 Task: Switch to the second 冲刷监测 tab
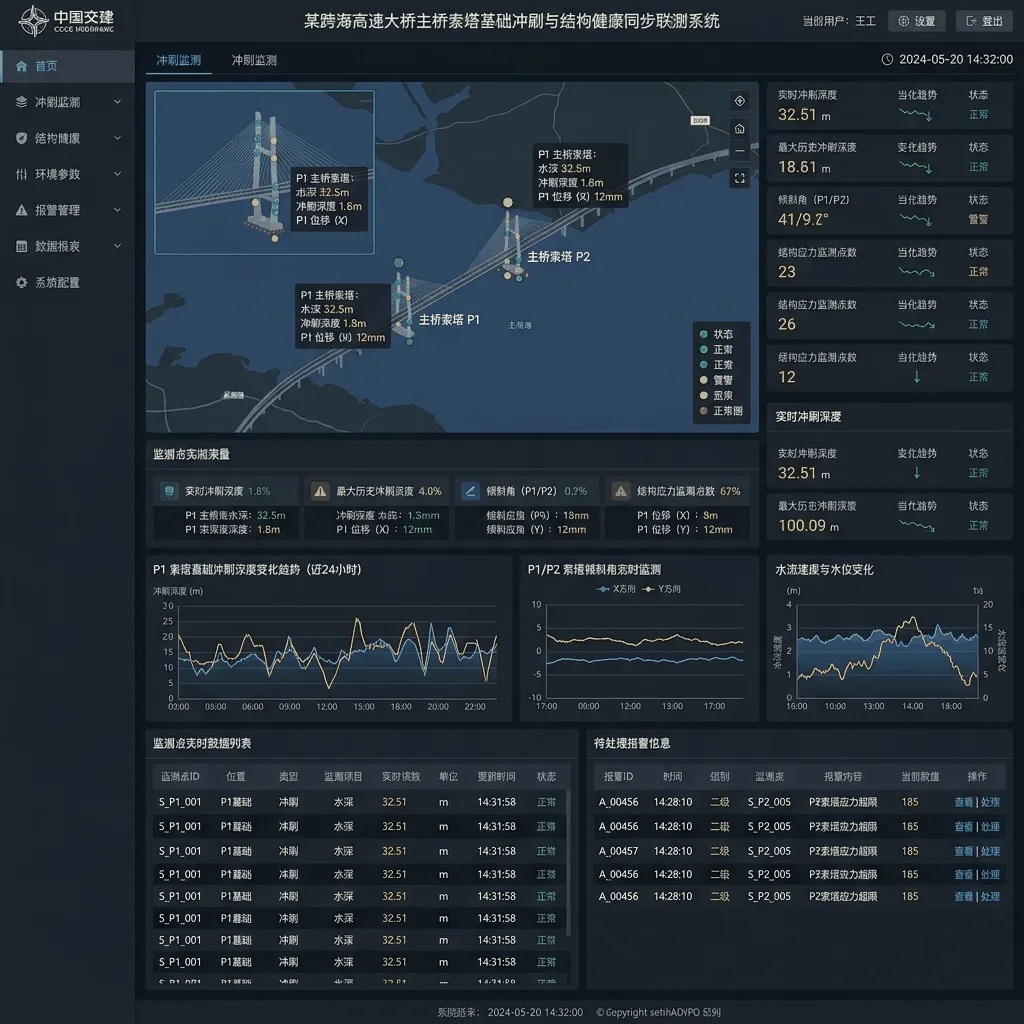[254, 60]
